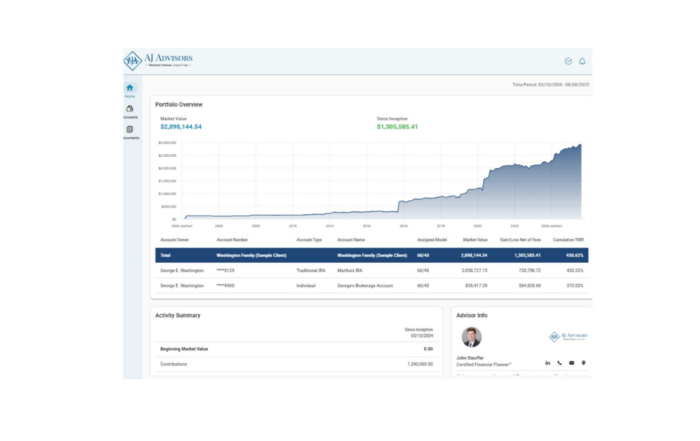
Task: Sort by Account Number column header
Action: point(232,240)
